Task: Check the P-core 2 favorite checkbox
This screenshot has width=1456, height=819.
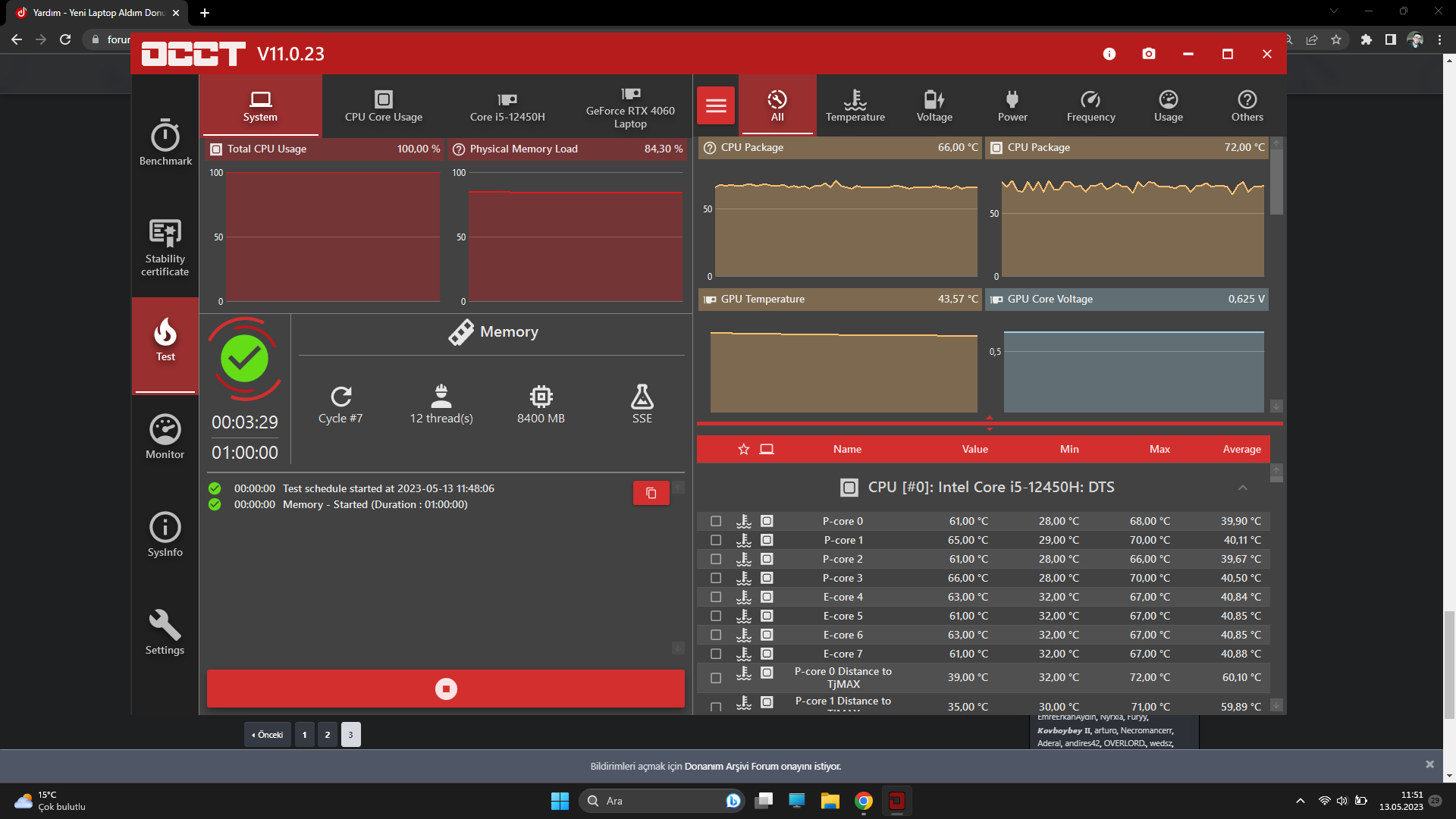Action: 716,559
